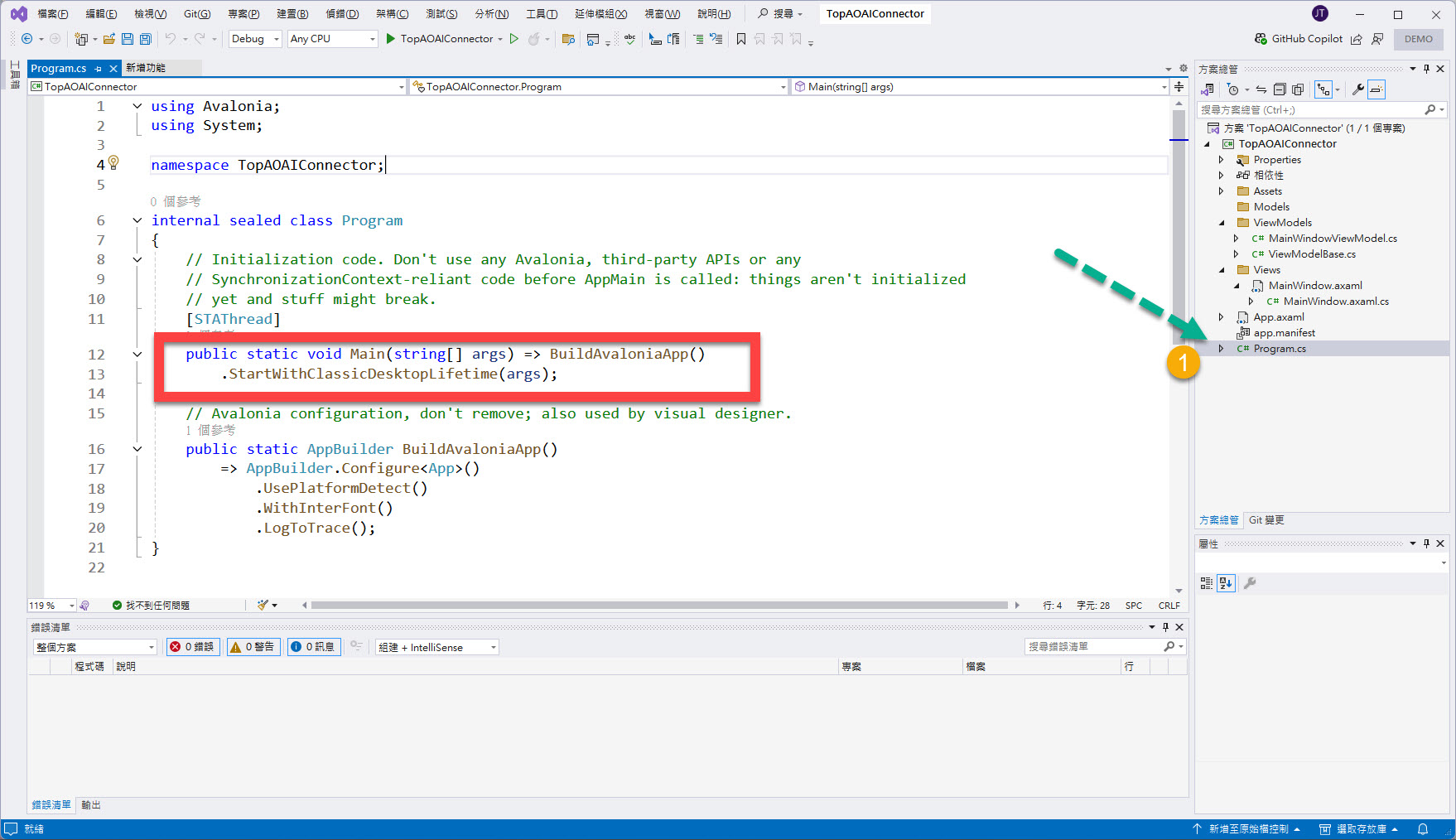Click the code cleanup broom icon
This screenshot has width=1456, height=840.
[x=263, y=606]
